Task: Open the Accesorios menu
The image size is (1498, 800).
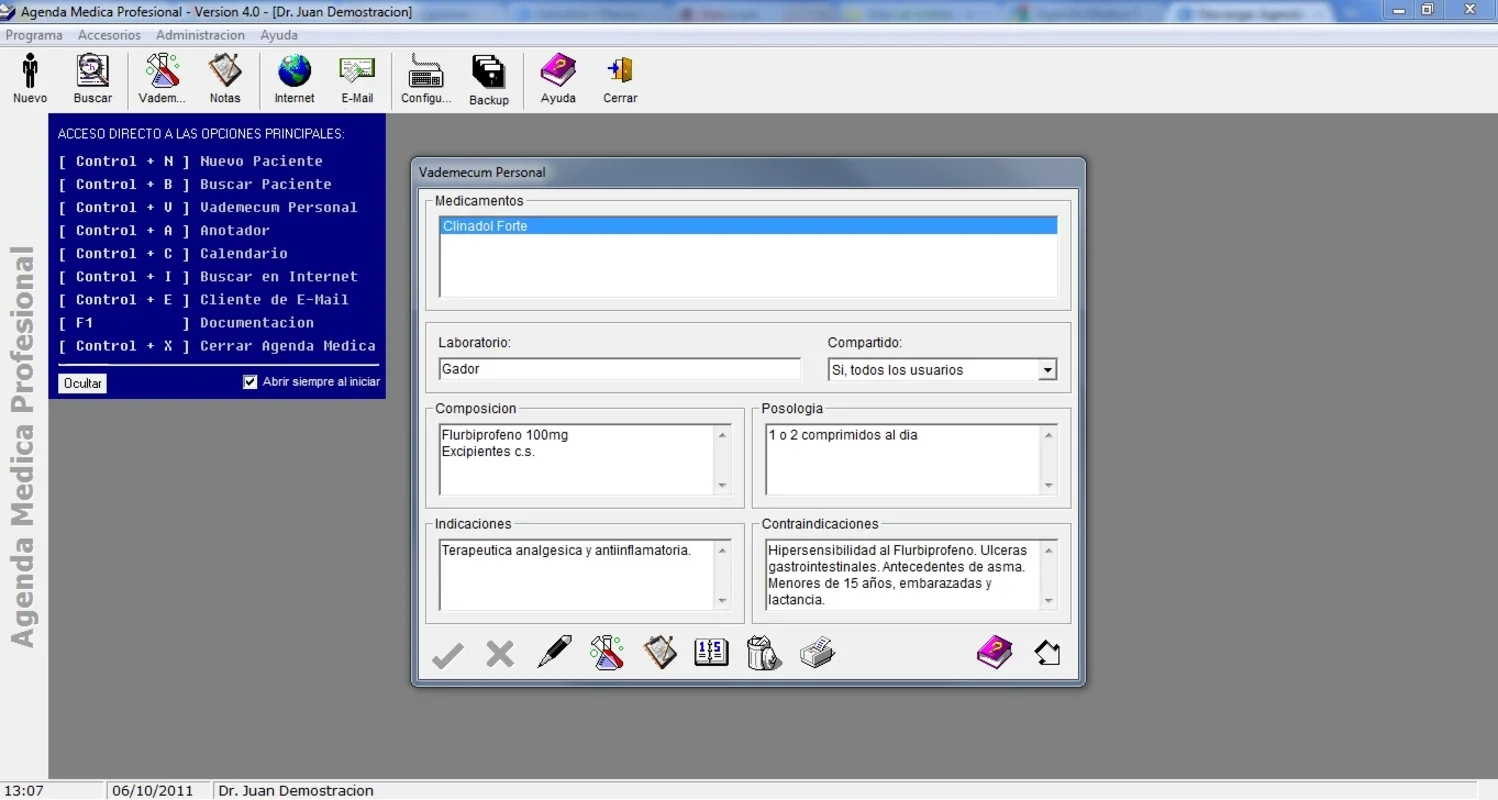Action: pos(109,35)
